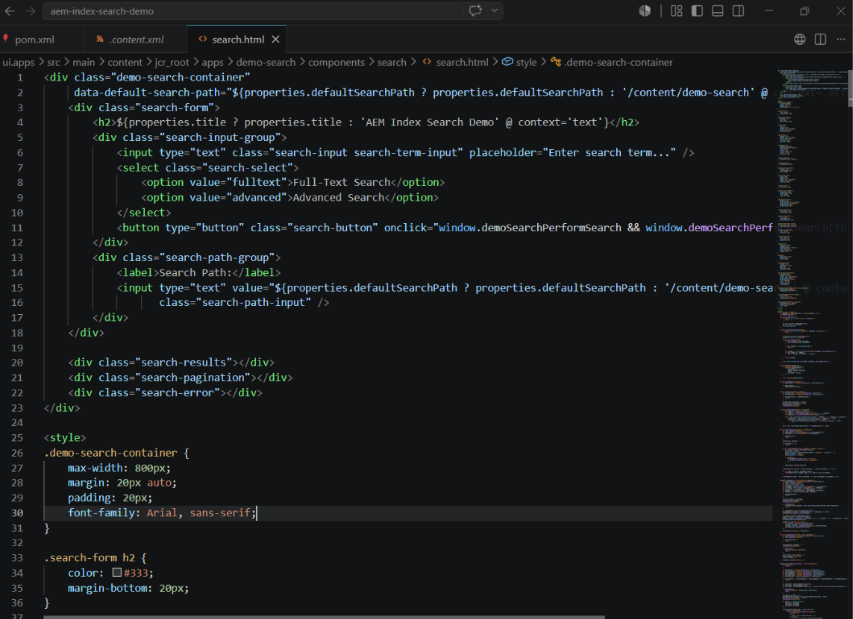Screen dimensions: 853x619
Task: Click the 'Full-Text Search' option text
Action: tap(342, 182)
